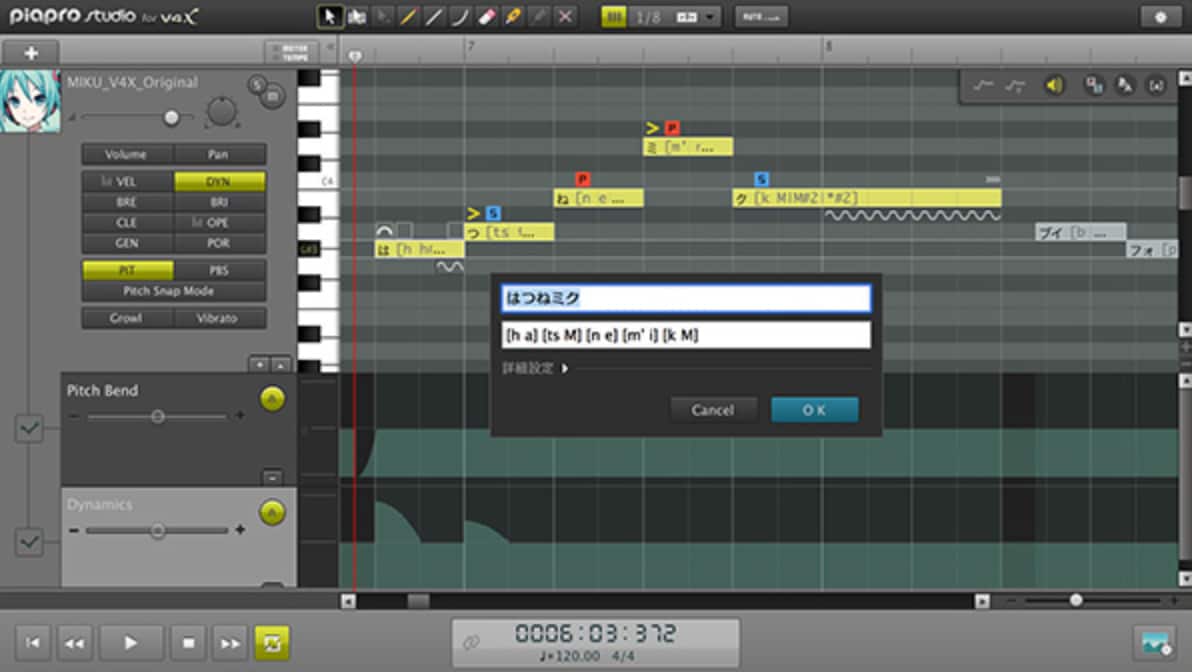Click the X delete tool icon

pyautogui.click(x=566, y=17)
